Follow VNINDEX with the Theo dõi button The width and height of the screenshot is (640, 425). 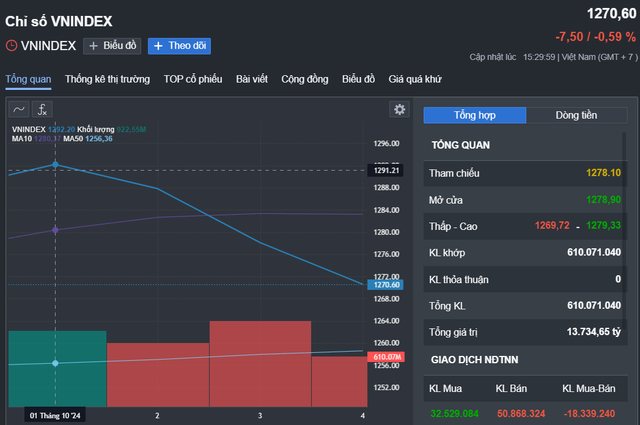(x=179, y=46)
